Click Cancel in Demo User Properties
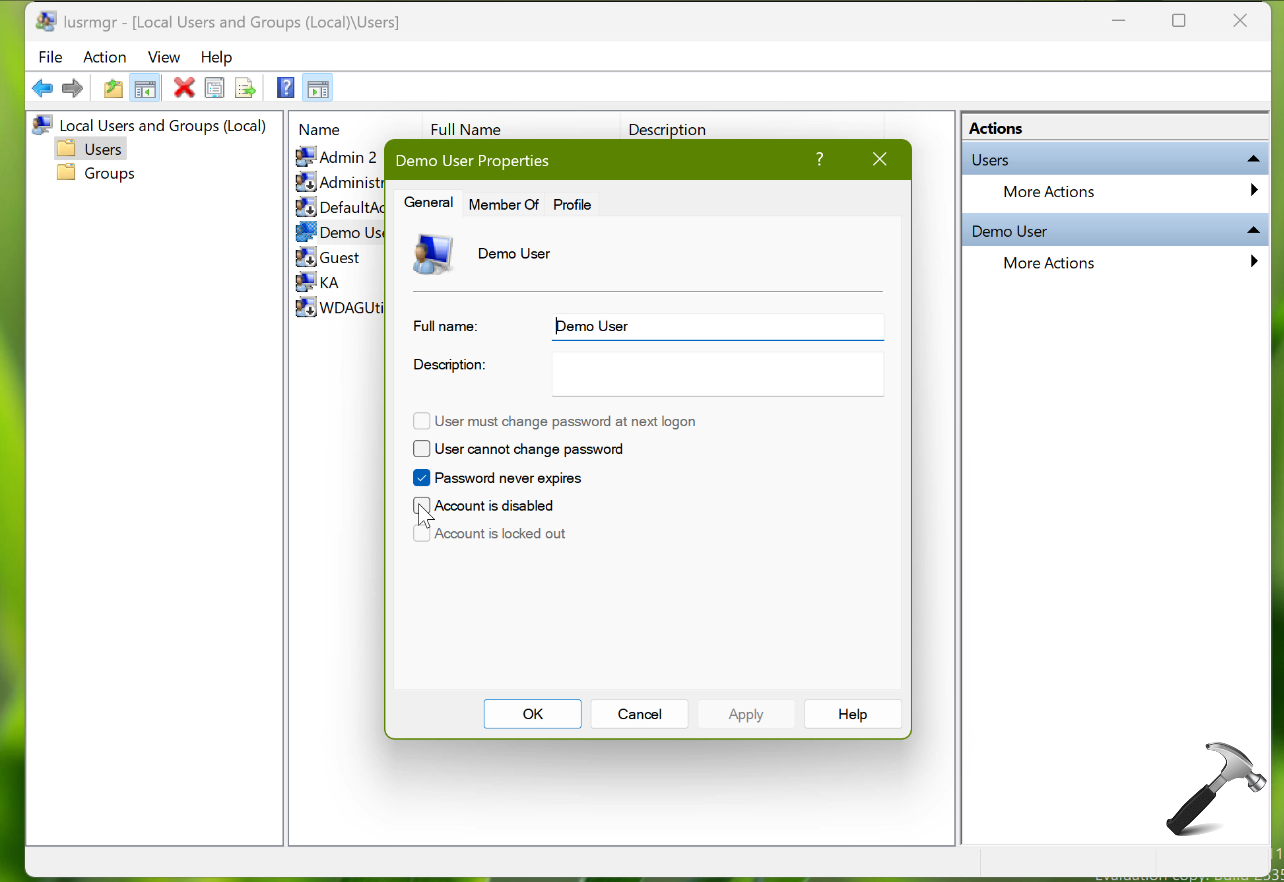 639,714
